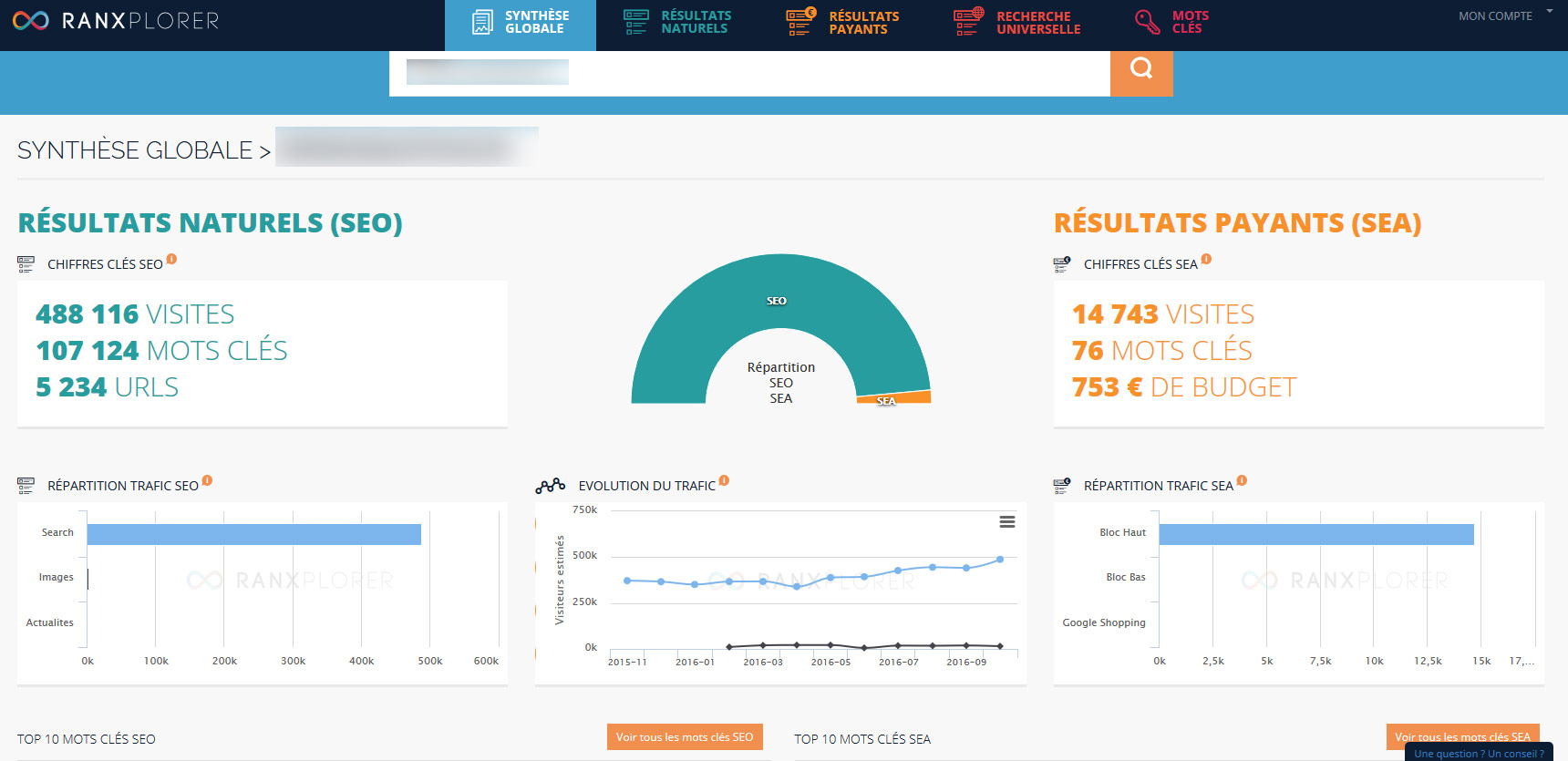Click the Ranxplorer infinity logo
This screenshot has width=1568, height=761.
pyautogui.click(x=31, y=20)
